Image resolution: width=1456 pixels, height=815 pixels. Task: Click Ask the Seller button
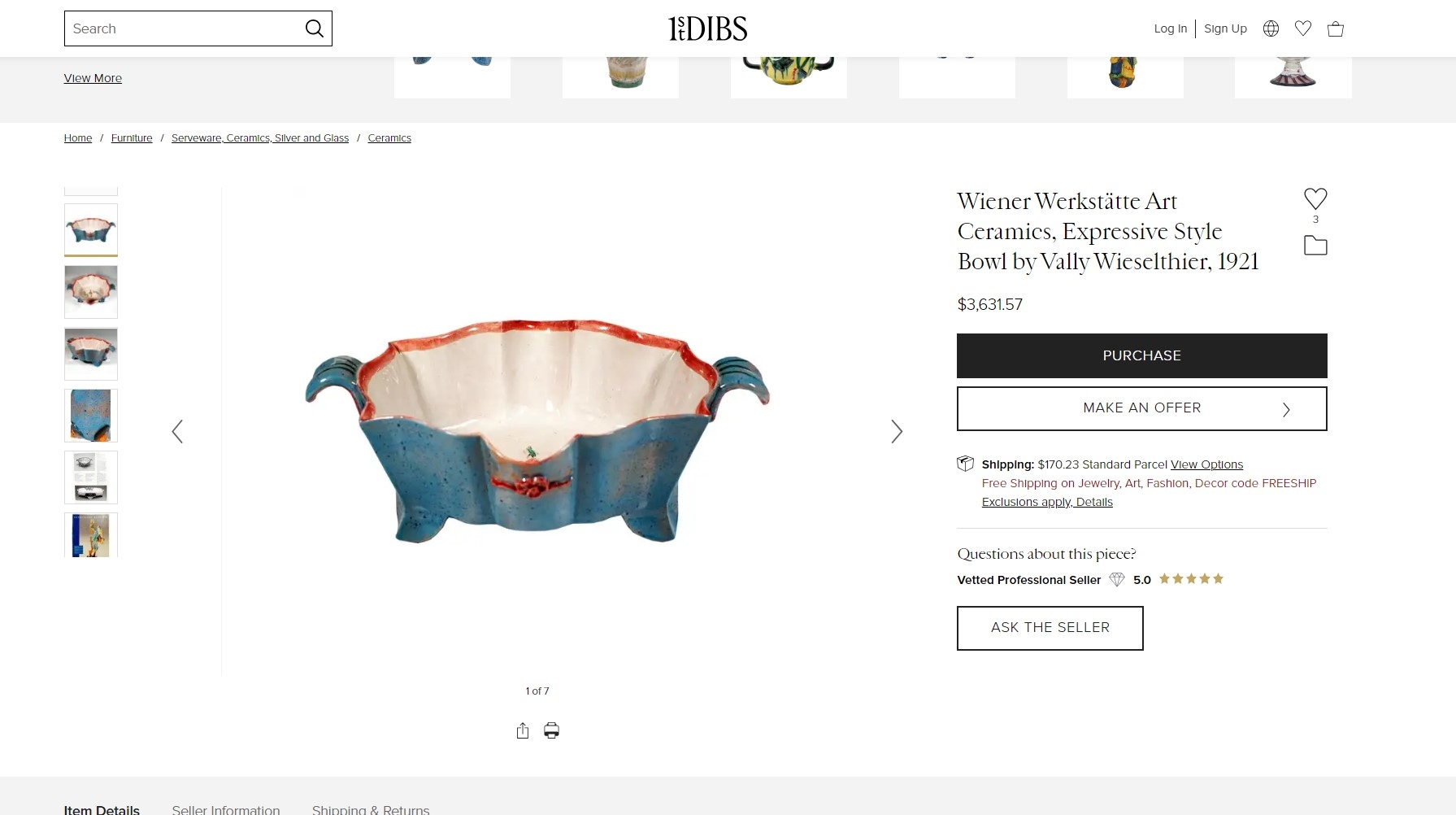tap(1050, 628)
